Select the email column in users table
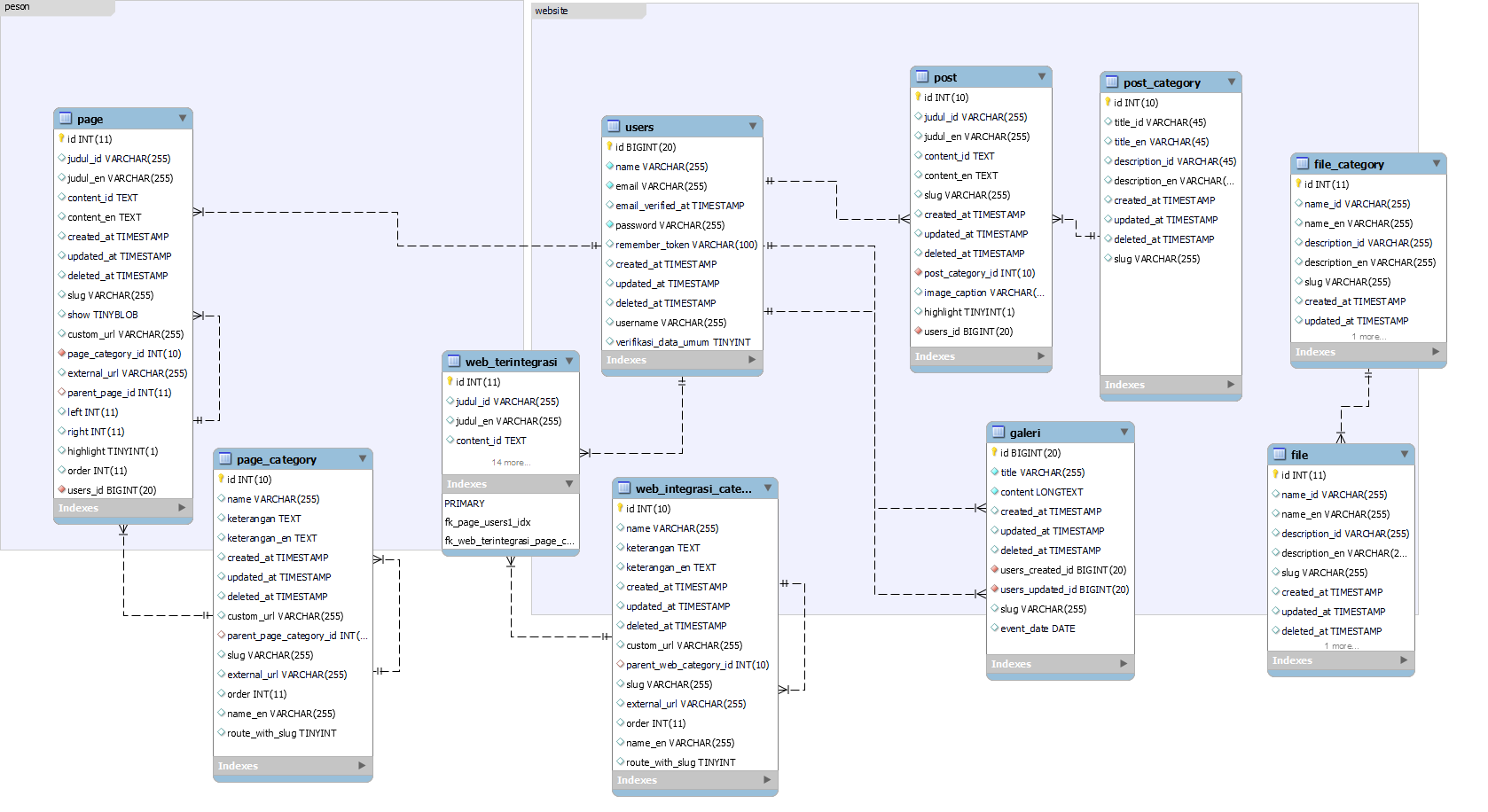Screen dimensions: 1488x812 tap(661, 186)
